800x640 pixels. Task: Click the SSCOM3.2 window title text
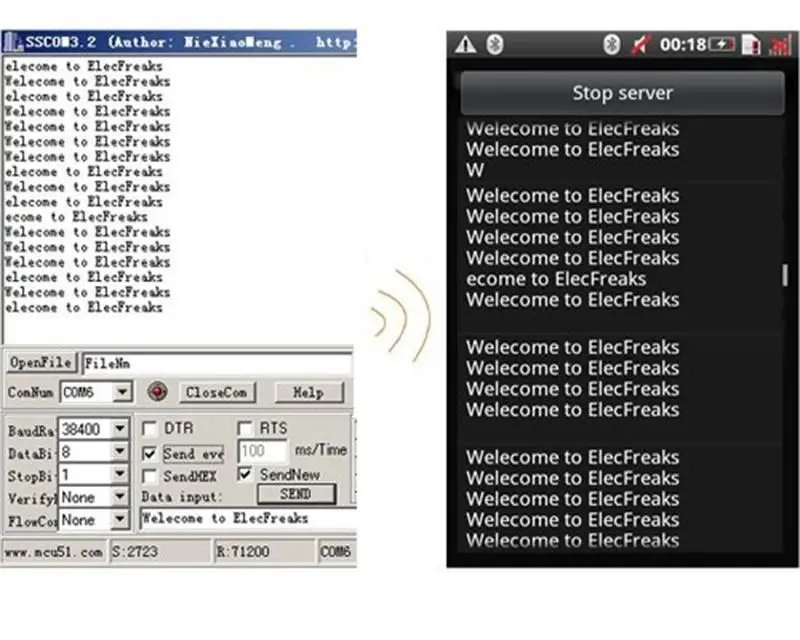60,42
